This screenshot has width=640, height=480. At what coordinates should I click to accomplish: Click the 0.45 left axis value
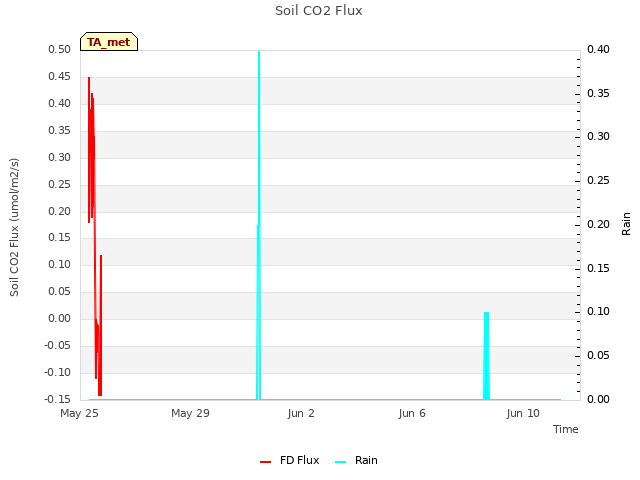tap(59, 76)
